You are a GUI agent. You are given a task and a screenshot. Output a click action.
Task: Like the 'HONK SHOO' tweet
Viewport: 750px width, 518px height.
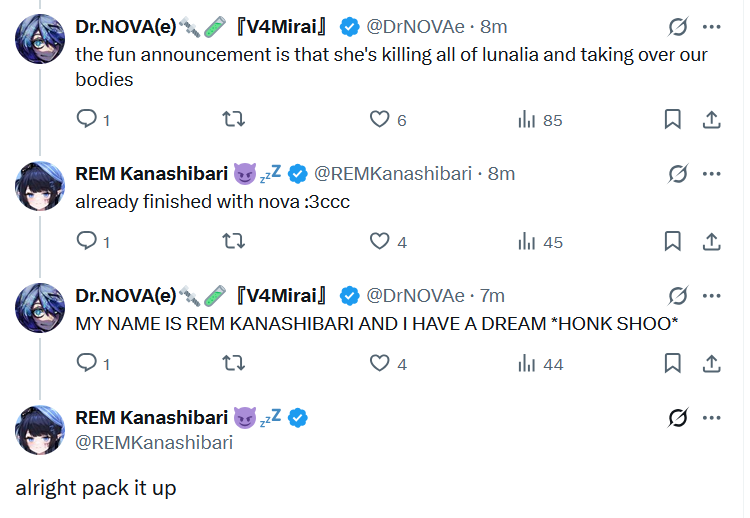380,364
